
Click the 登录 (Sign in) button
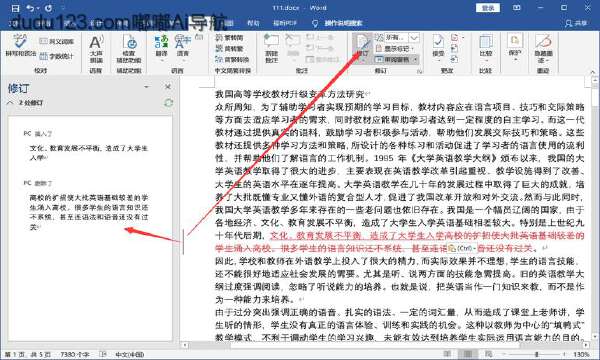(x=488, y=8)
